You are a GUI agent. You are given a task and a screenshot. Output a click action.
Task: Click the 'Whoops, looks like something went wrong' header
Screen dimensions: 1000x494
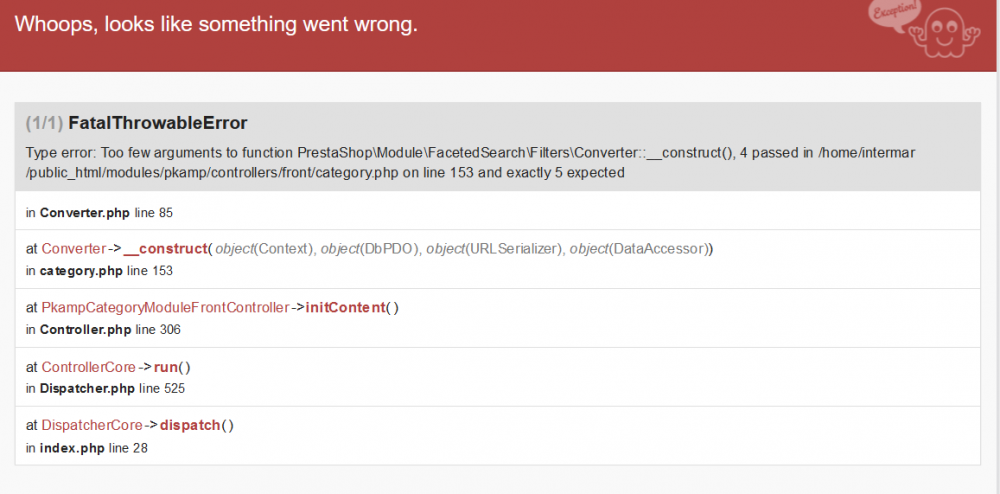216,24
